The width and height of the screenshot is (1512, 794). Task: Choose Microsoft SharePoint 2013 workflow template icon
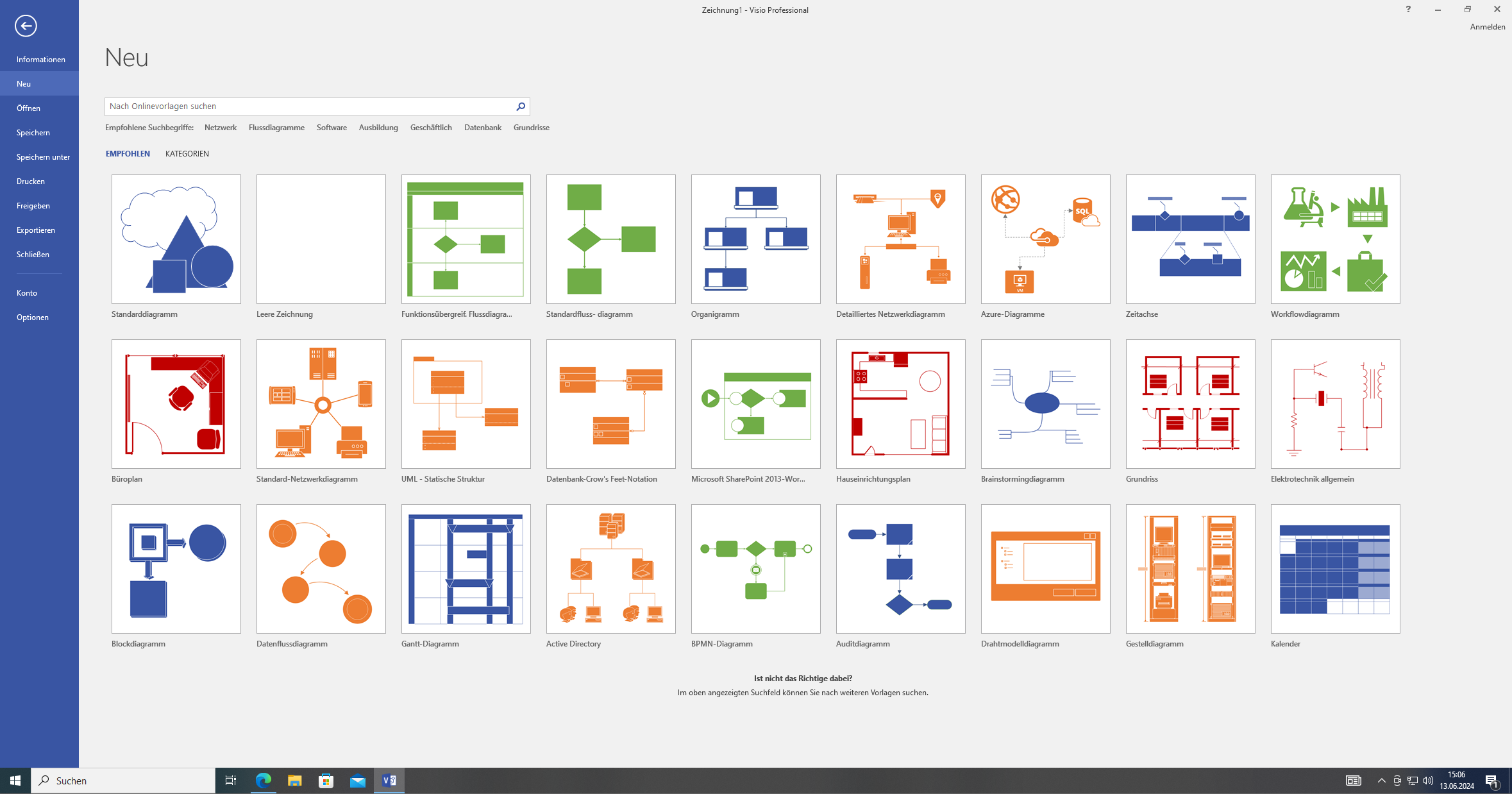point(756,404)
